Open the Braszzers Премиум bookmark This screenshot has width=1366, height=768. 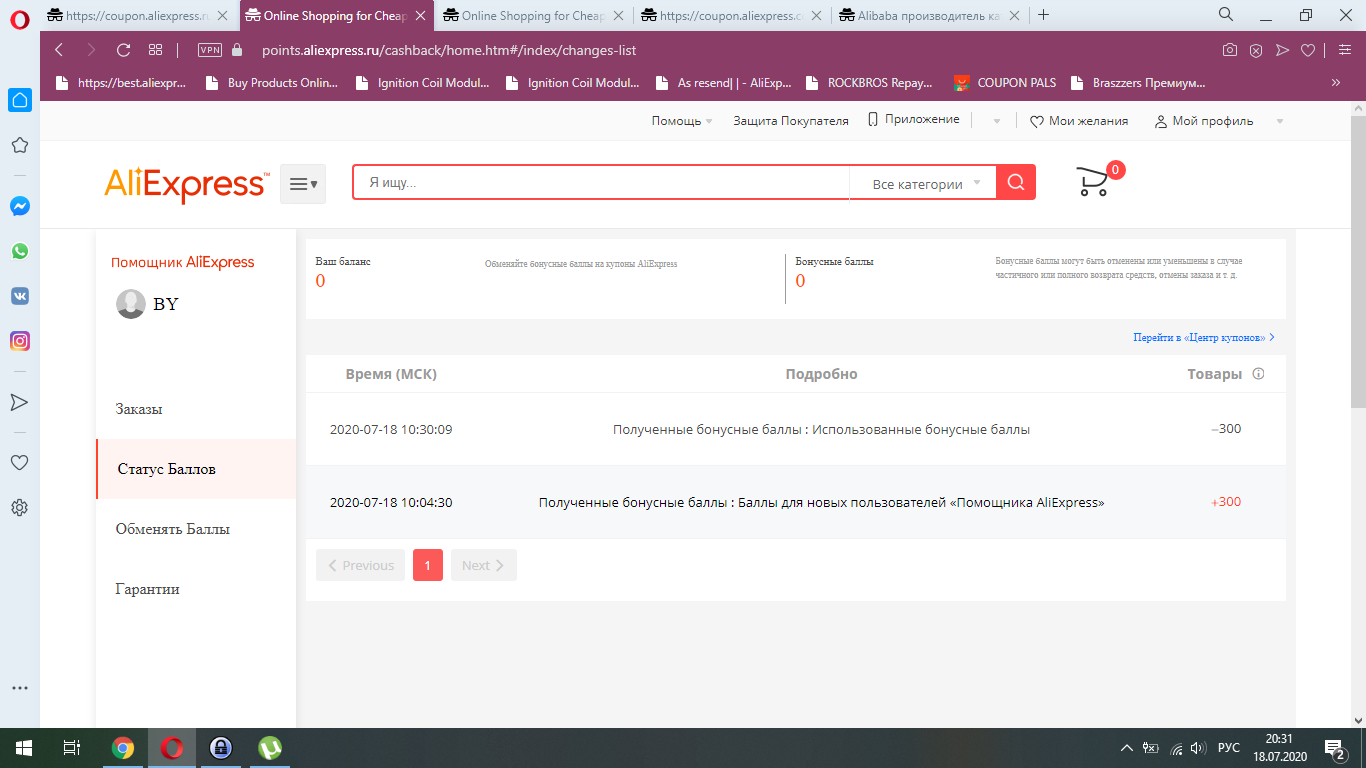coord(1137,83)
